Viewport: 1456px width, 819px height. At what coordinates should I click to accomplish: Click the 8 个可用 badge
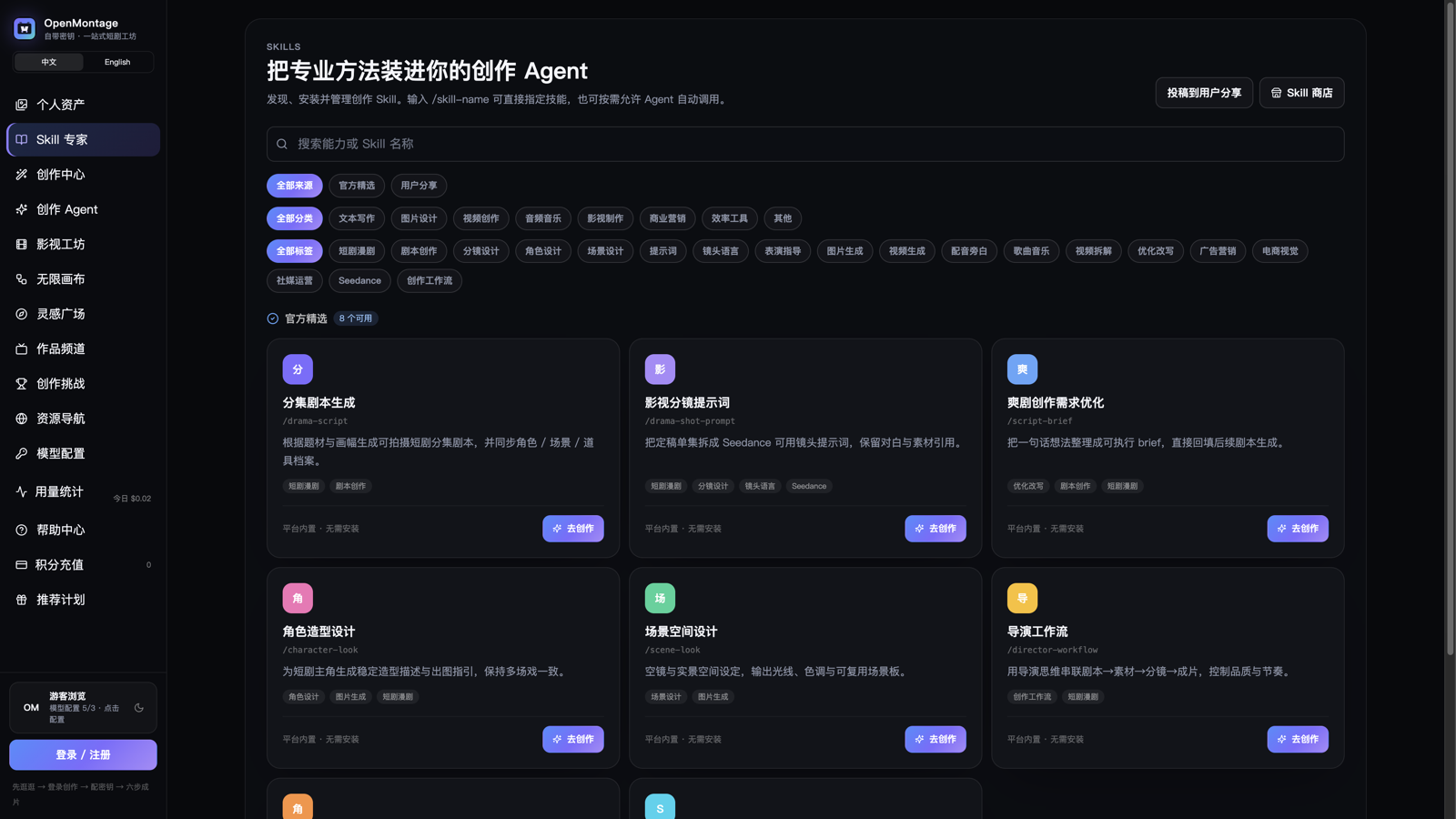point(356,318)
